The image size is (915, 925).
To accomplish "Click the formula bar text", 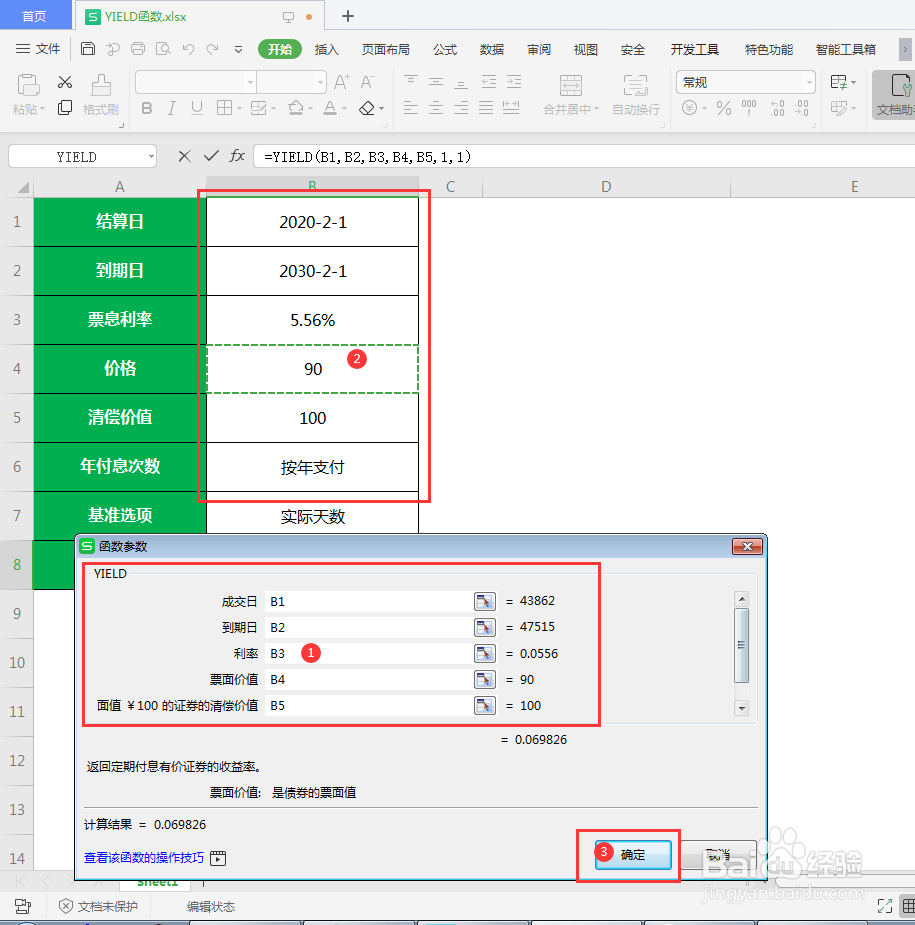I will pyautogui.click(x=367, y=157).
